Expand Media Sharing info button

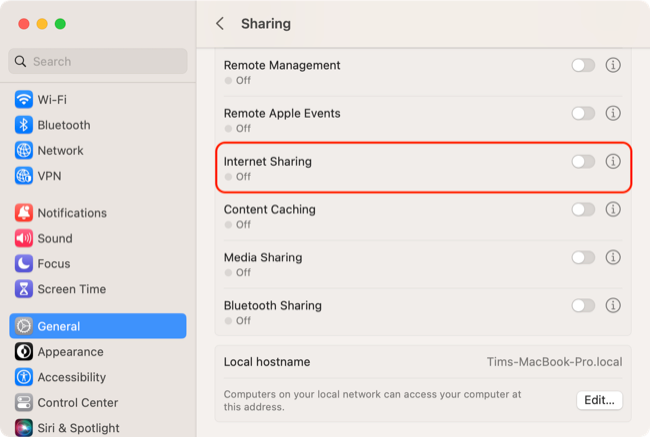(x=613, y=258)
